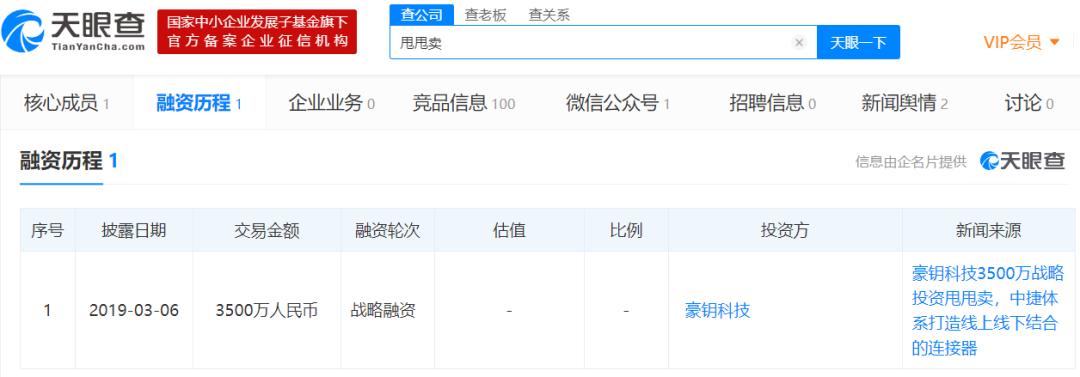Image resolution: width=1080 pixels, height=377 pixels.
Task: Click the 比例 column header
Action: [x=626, y=230]
